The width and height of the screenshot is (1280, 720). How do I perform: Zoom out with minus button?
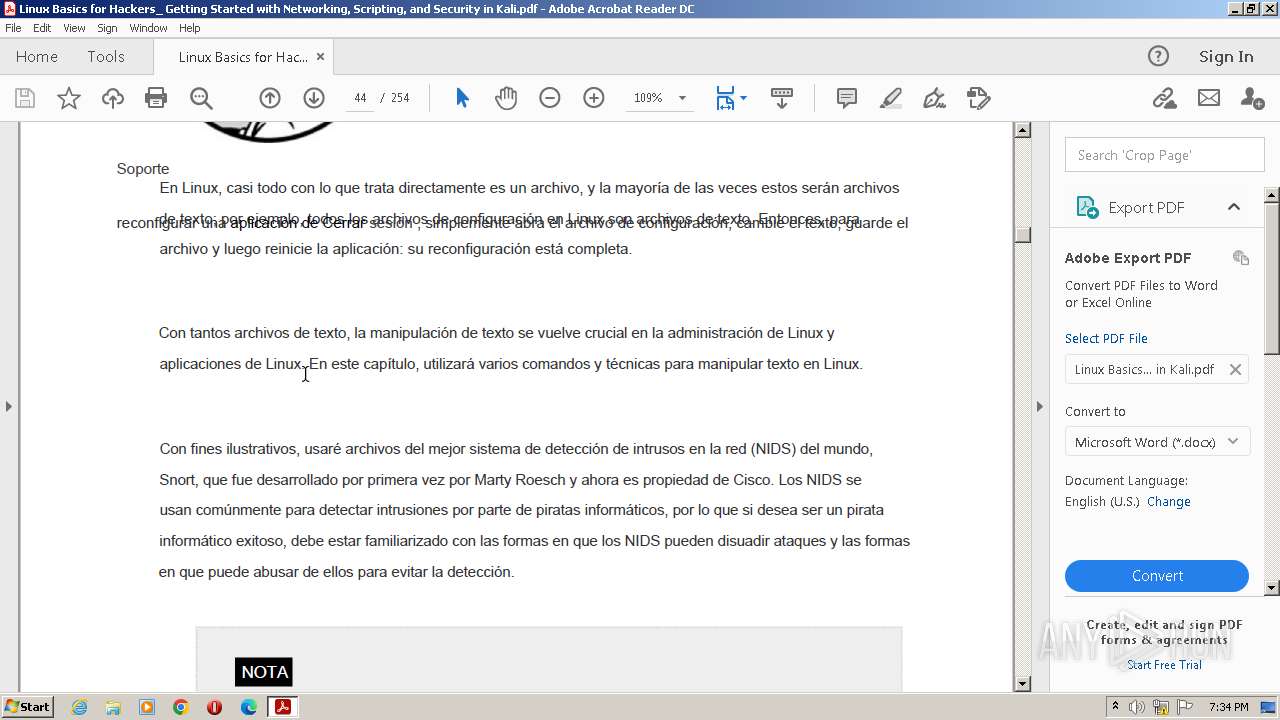(550, 98)
